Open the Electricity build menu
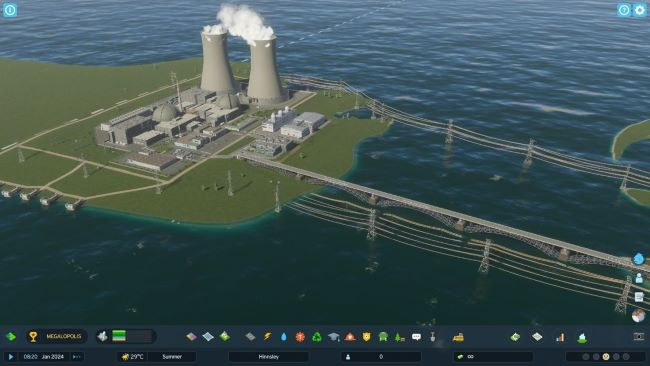The width and height of the screenshot is (650, 366). pyautogui.click(x=267, y=337)
